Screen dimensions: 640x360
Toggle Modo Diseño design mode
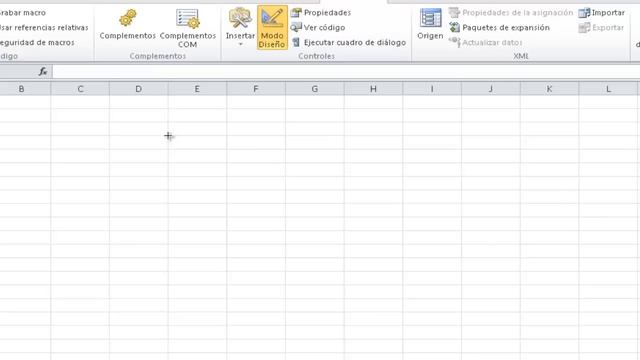[x=272, y=28]
